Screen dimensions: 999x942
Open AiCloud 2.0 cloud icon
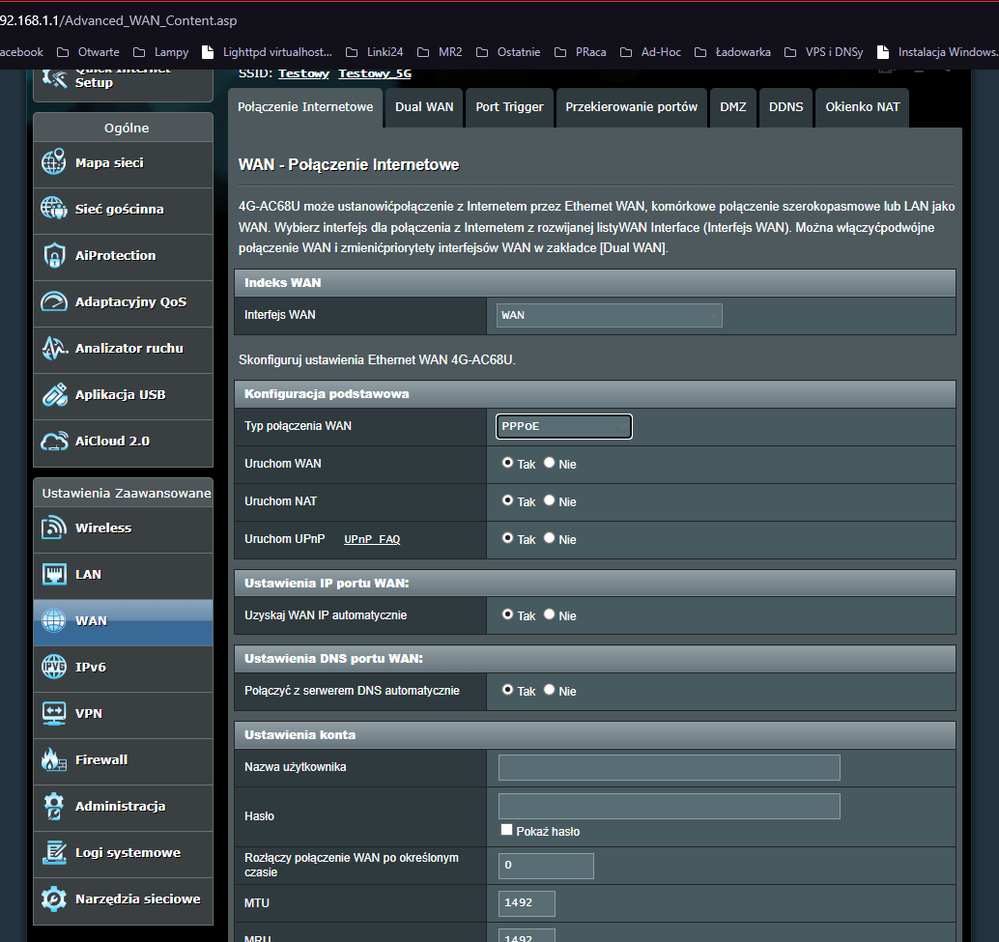[54, 441]
